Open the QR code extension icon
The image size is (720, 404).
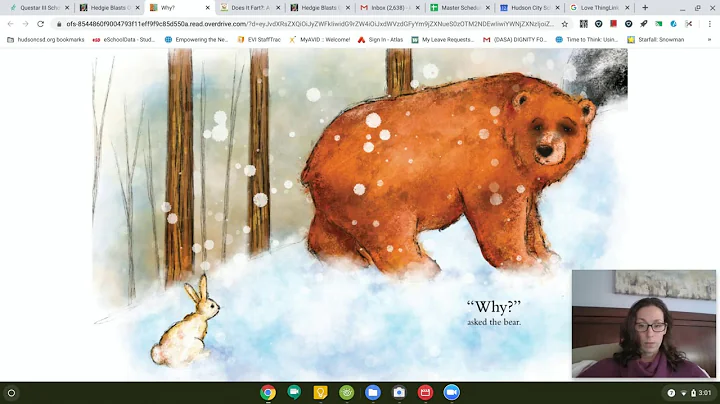(584, 24)
